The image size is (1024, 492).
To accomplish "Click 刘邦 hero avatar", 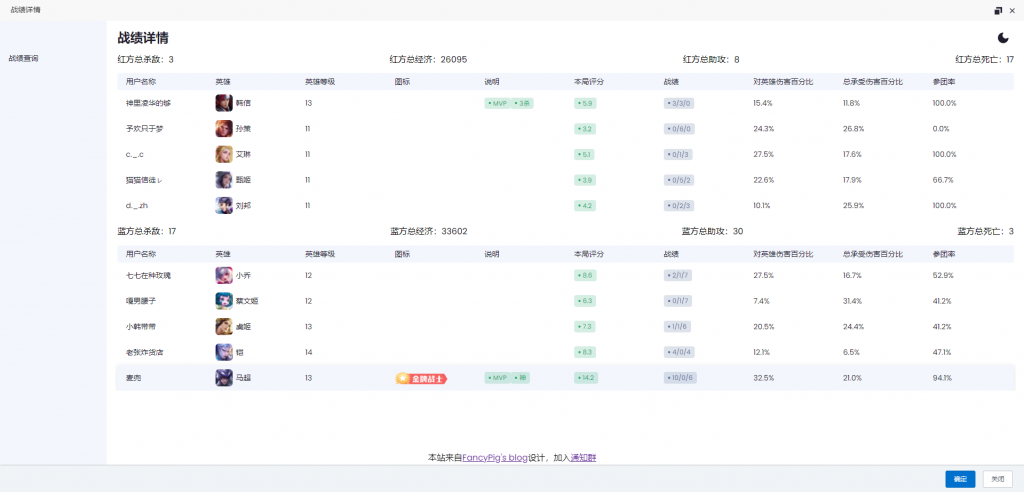I will pos(224,205).
